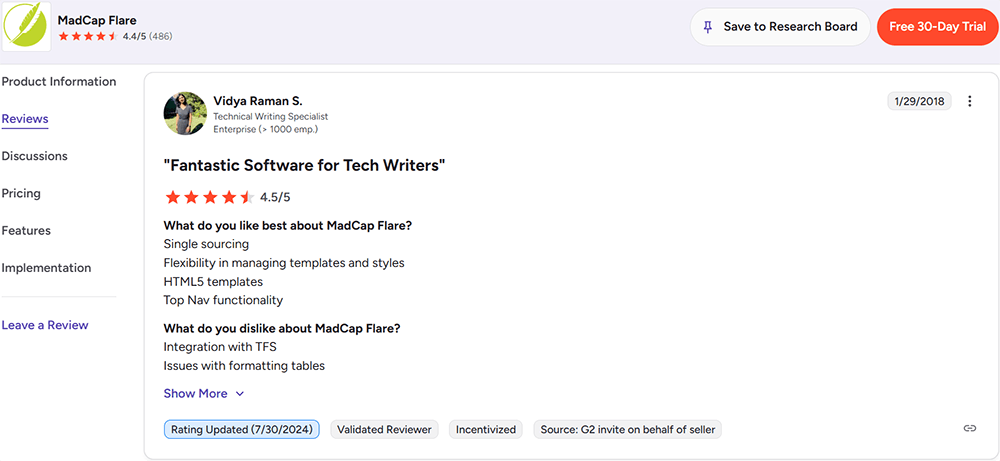
Task: Click HTML5 templates line
Action: 213,281
